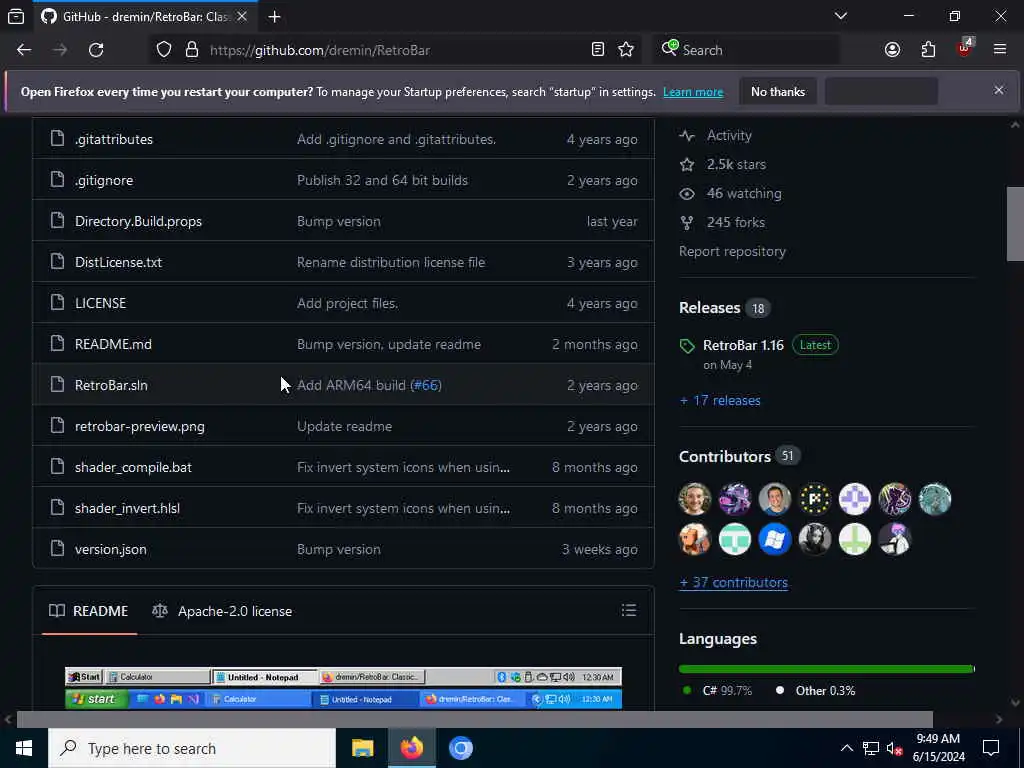Click the 'Publish 32 and 64 bit builds' commit

tap(382, 180)
